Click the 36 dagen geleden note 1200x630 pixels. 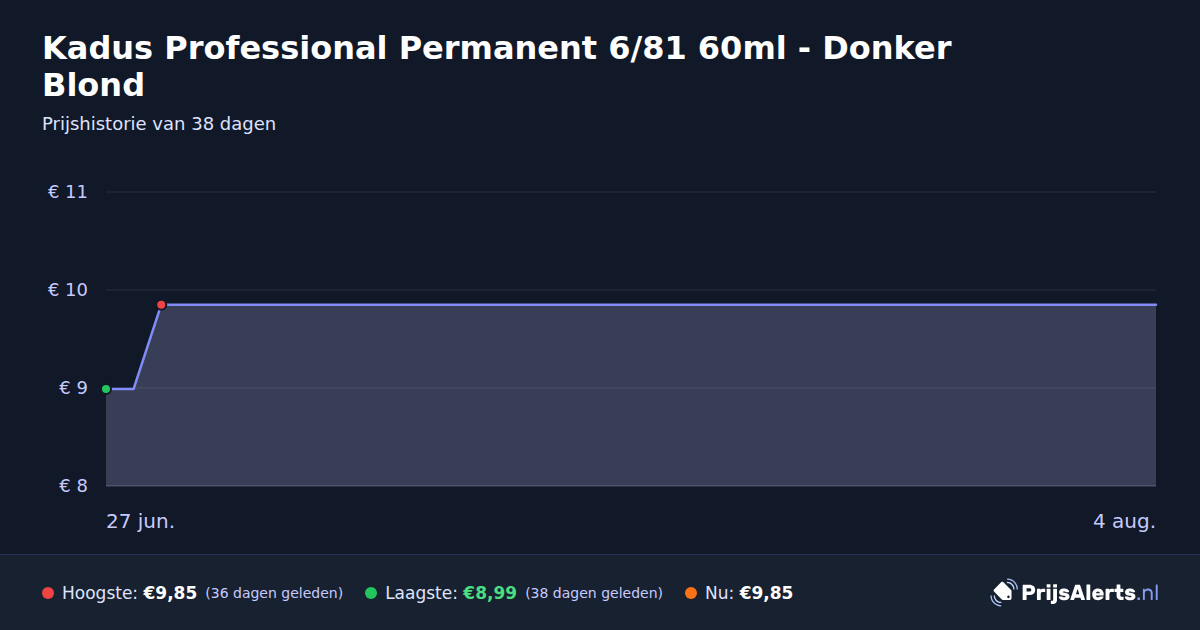coord(274,593)
